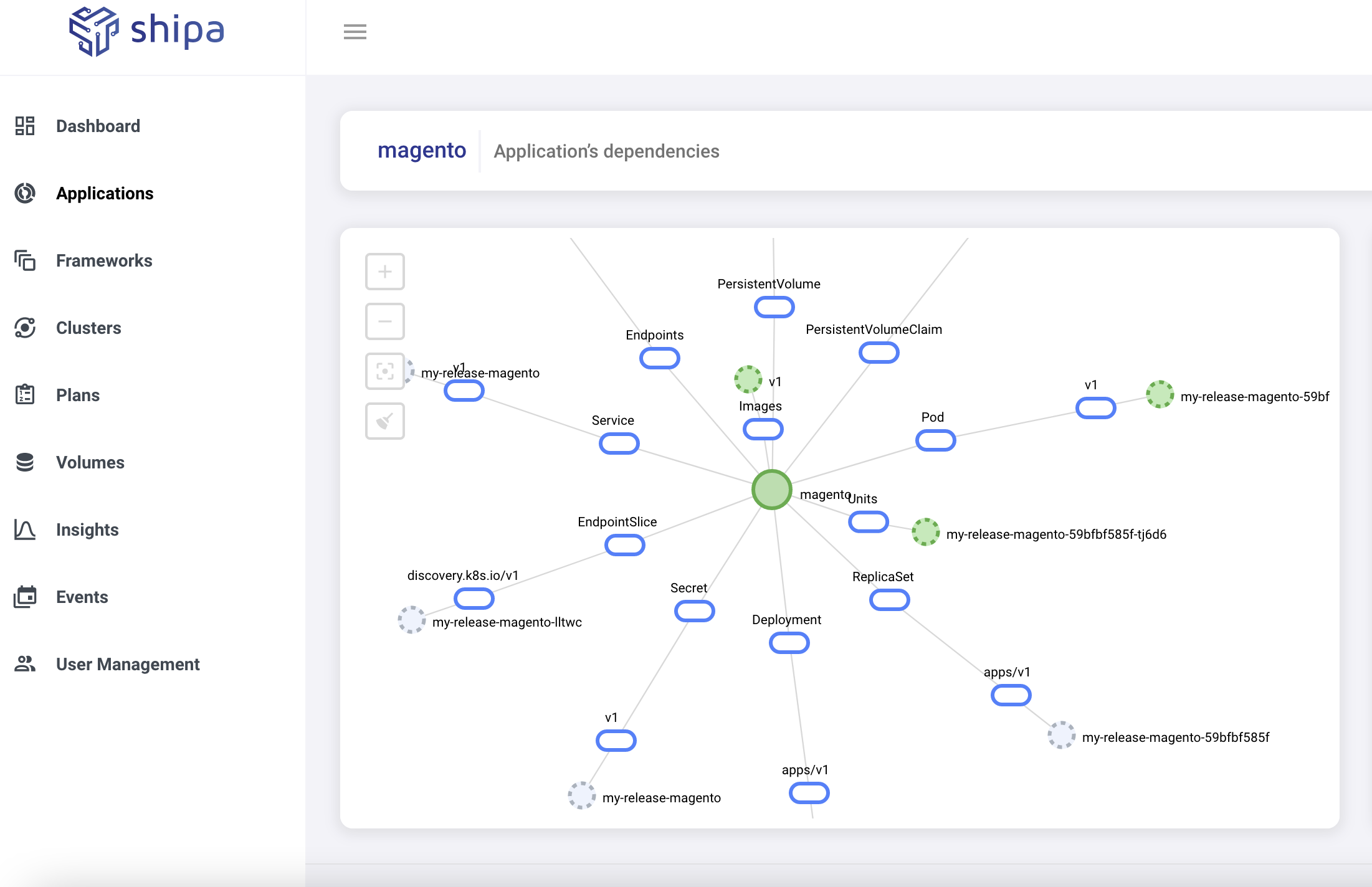Select the central green magento node
Viewport: 1372px width, 887px height.
(771, 490)
